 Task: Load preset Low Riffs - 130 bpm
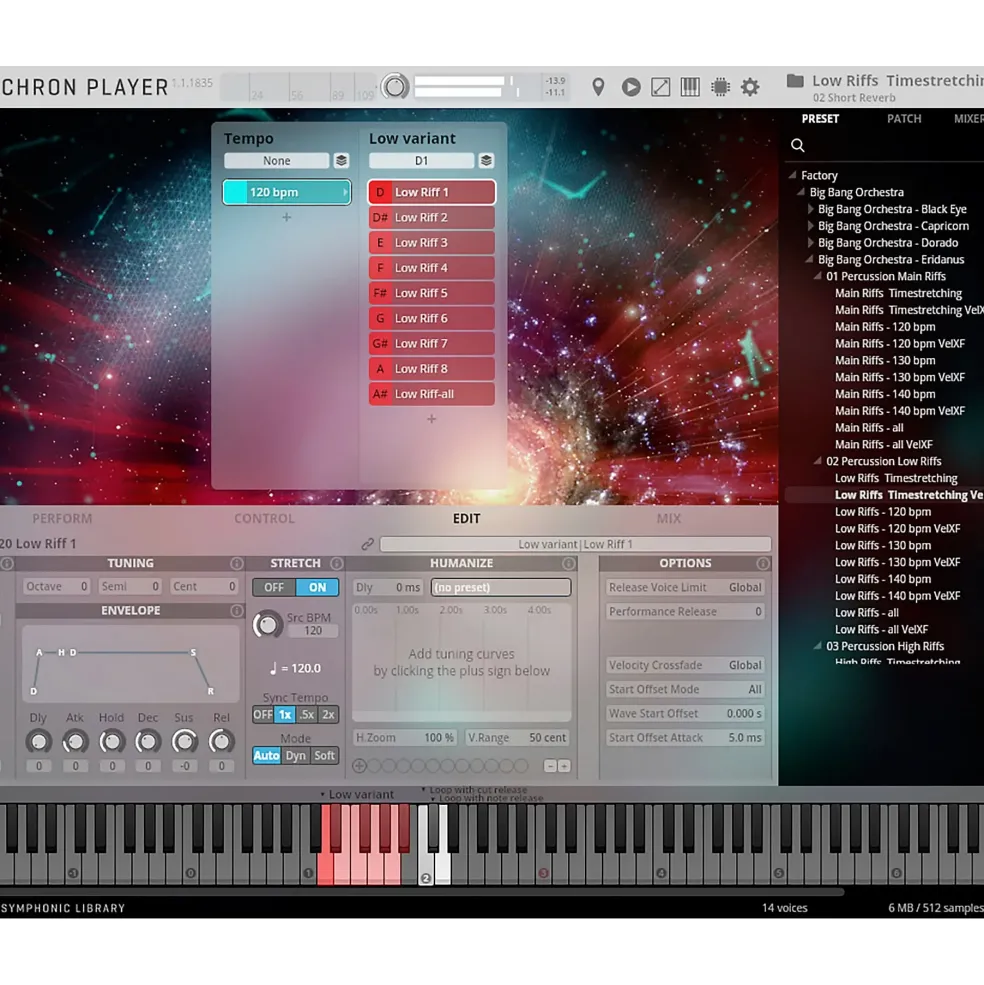883,545
